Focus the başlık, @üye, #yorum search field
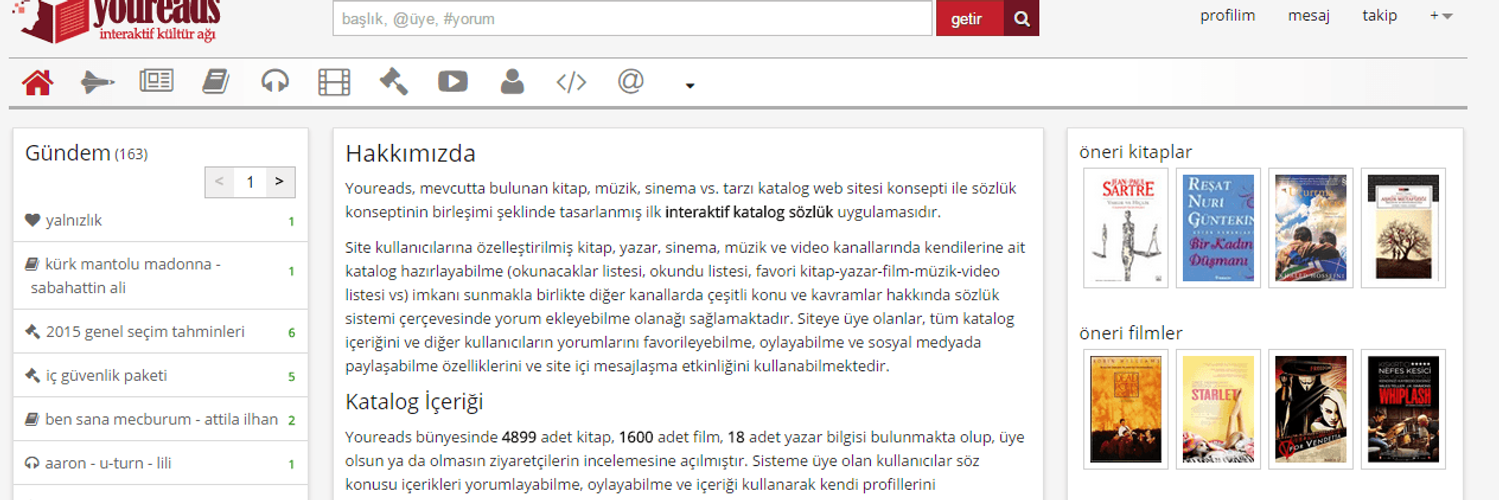1499x500 pixels. [x=633, y=18]
